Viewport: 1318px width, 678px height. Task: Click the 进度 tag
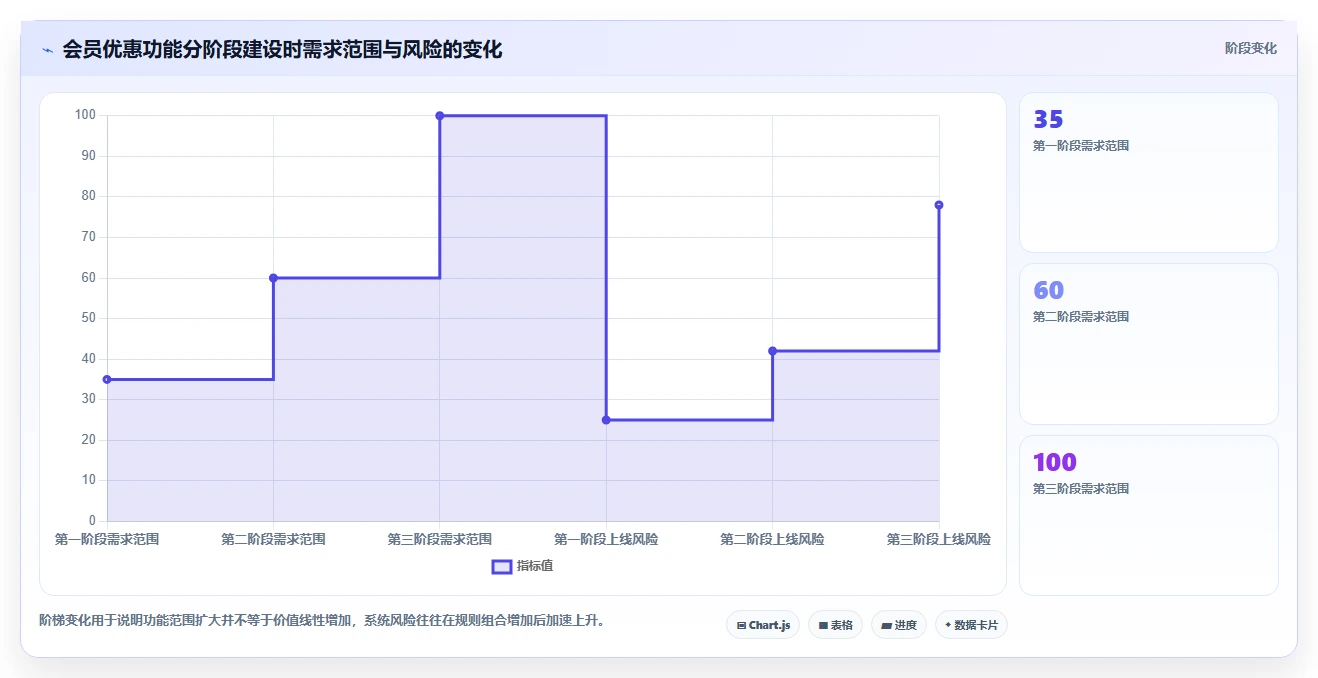point(899,625)
